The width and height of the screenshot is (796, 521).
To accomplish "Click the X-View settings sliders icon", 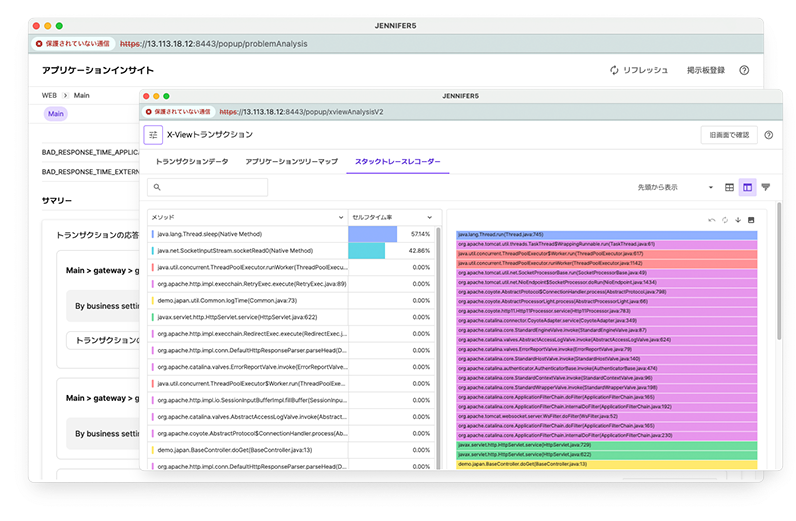I will pos(153,134).
